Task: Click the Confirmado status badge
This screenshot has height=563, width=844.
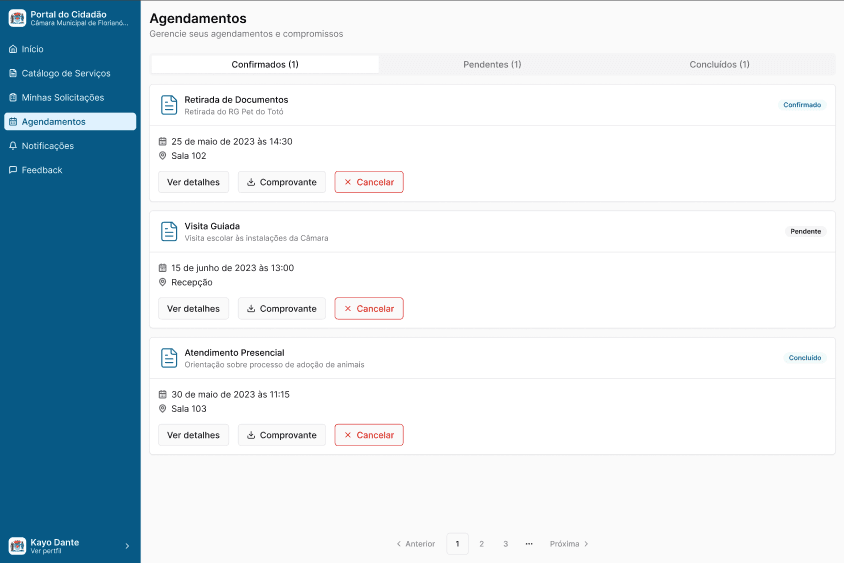Action: tap(802, 105)
